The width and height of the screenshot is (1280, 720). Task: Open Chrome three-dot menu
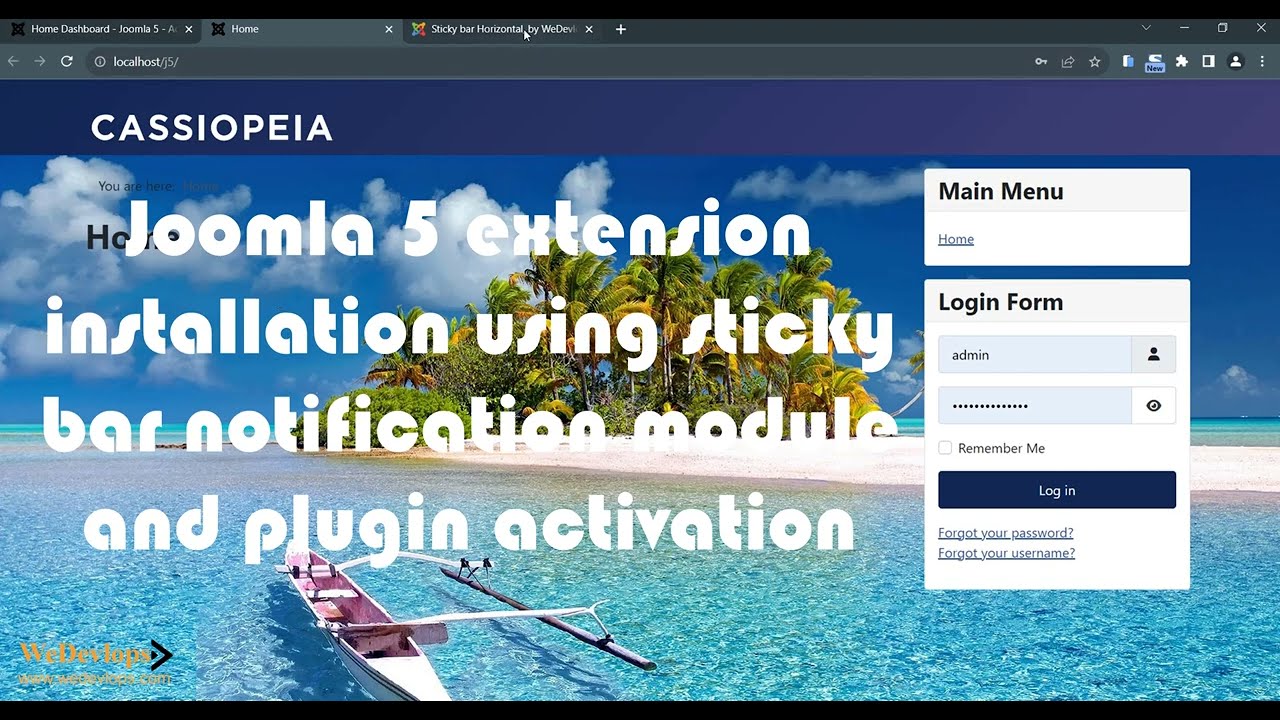[x=1262, y=61]
